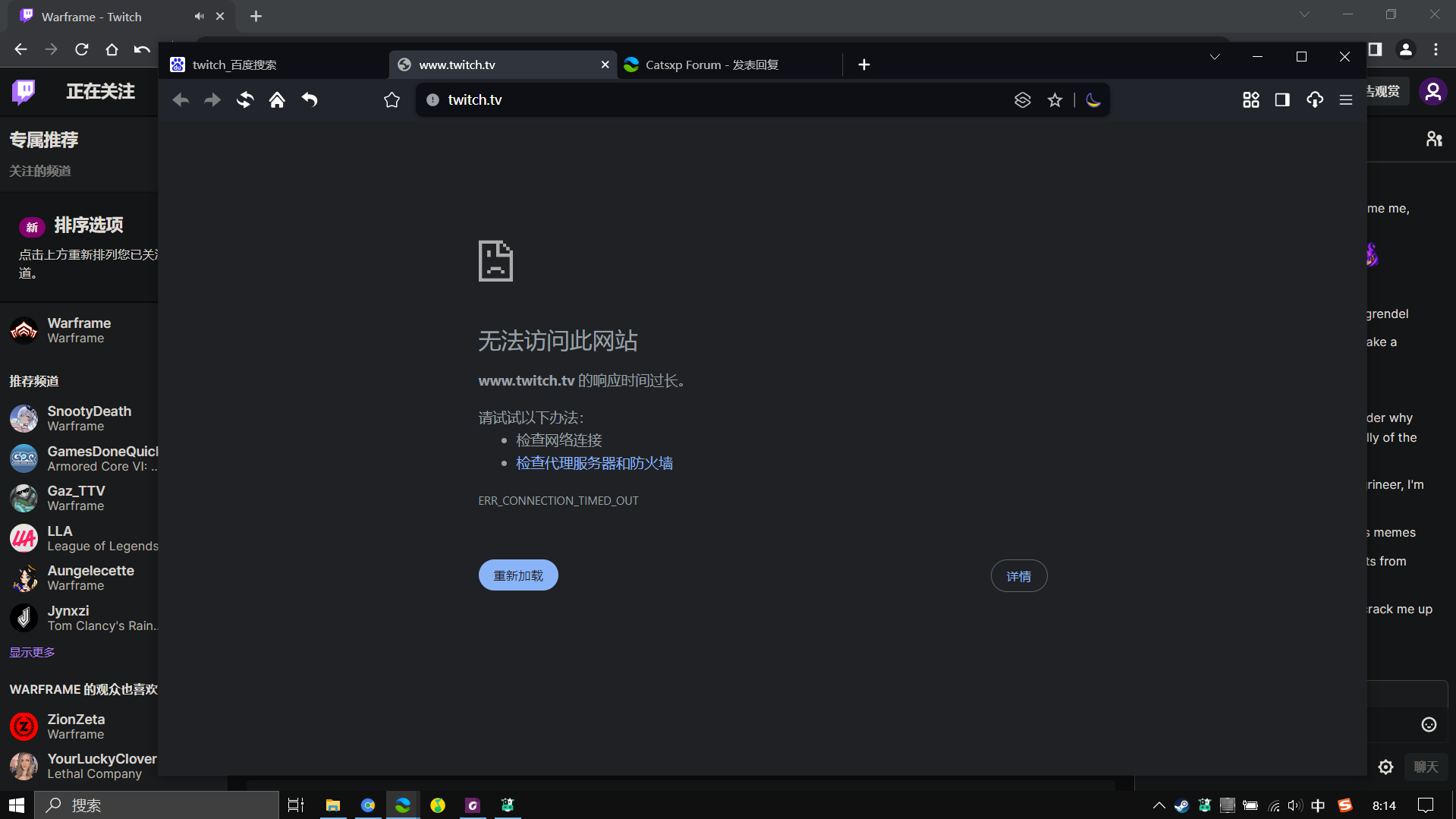Open Twitch chat settings gear

(x=1385, y=767)
